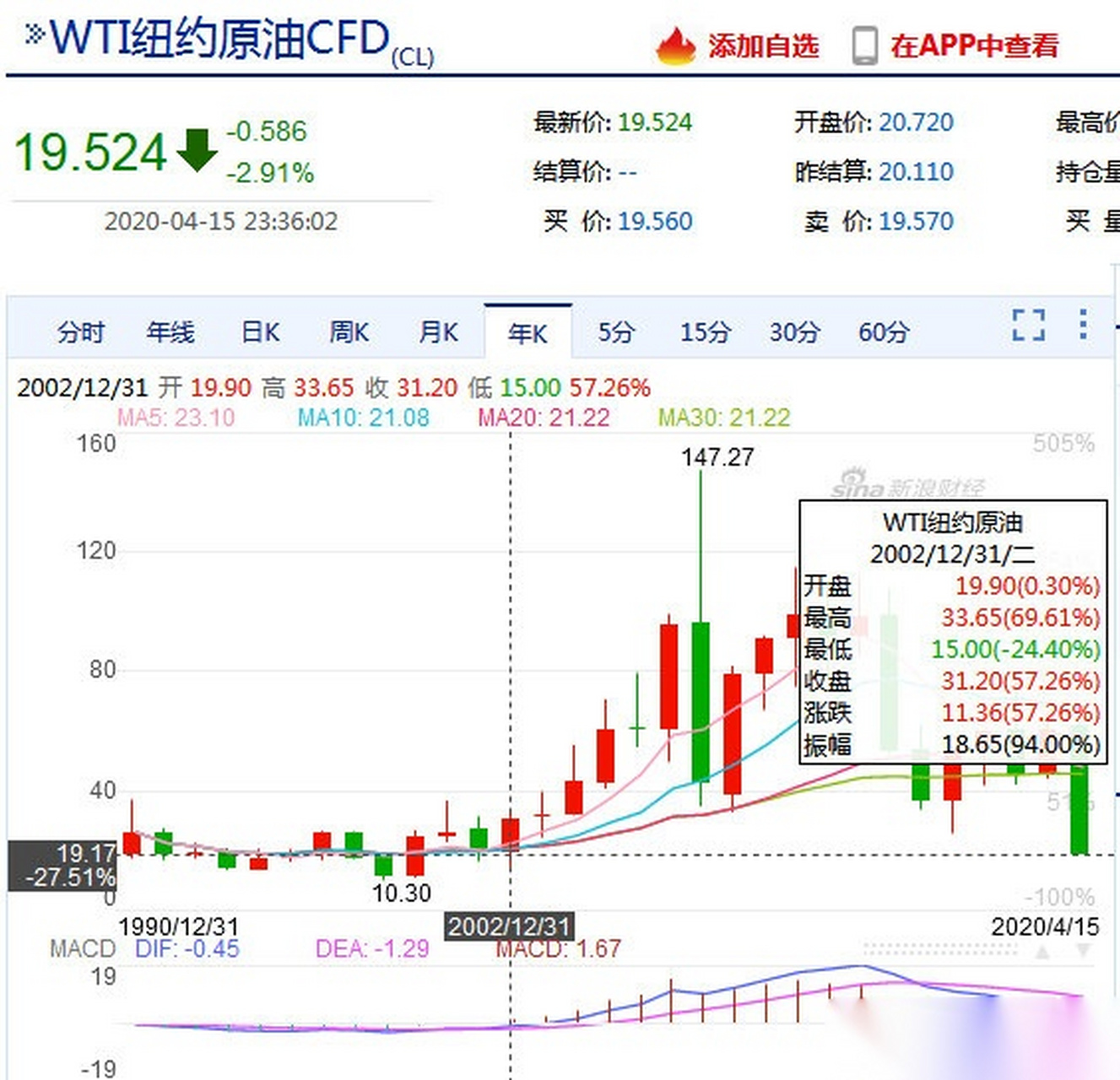1120x1080 pixels.
Task: Click the -0.586 price change value
Action: pyautogui.click(x=267, y=131)
